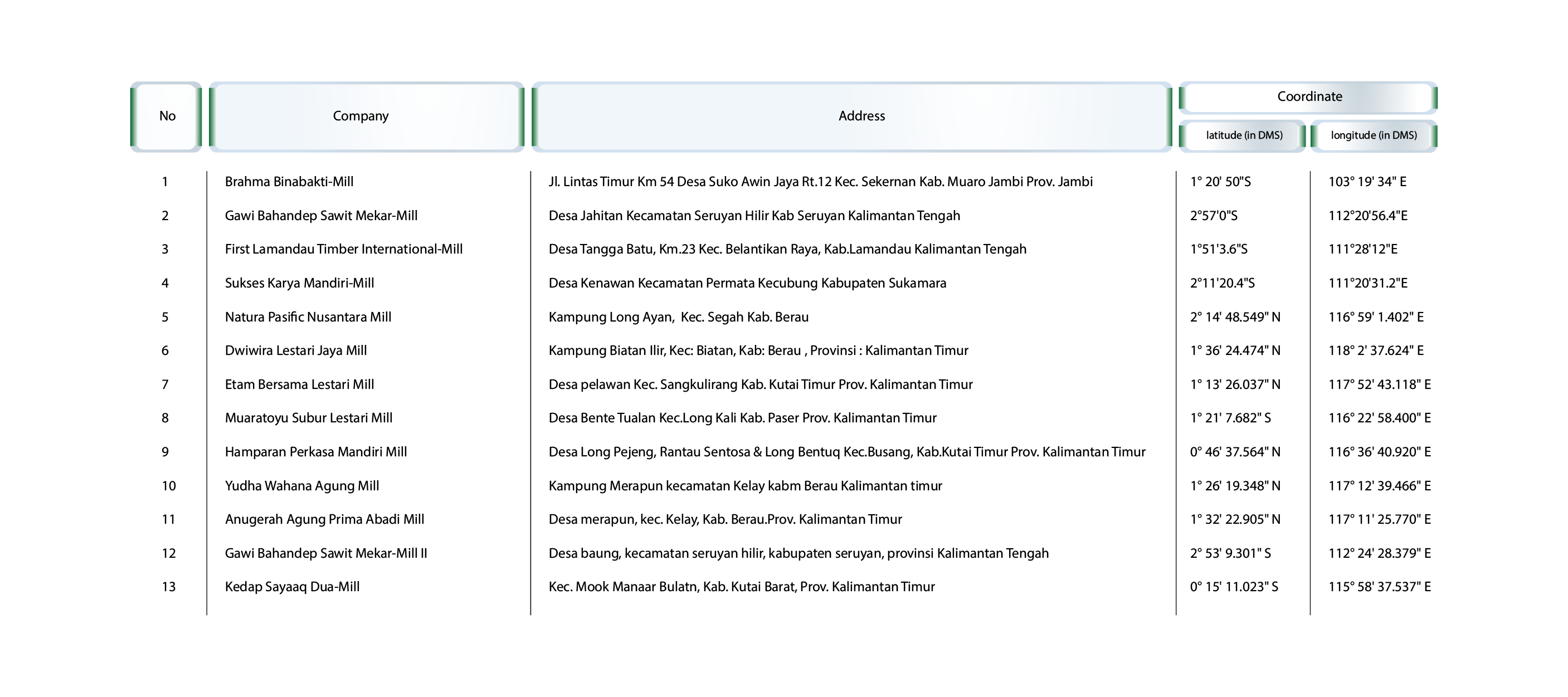Select Brahma Binabakti-Mill company name
The width and height of the screenshot is (1568, 697).
pyautogui.click(x=289, y=182)
